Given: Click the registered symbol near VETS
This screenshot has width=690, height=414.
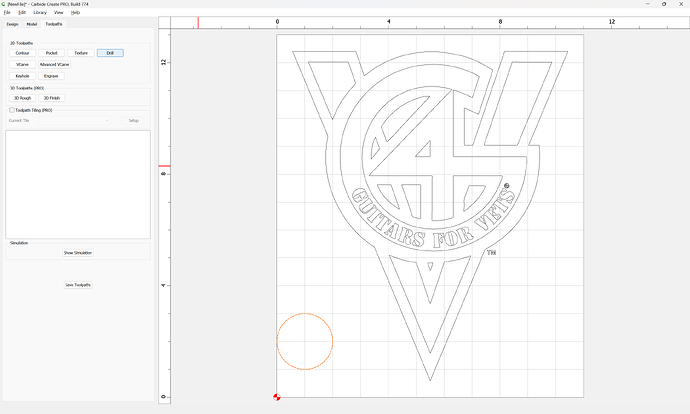Looking at the screenshot, I should 506,186.
